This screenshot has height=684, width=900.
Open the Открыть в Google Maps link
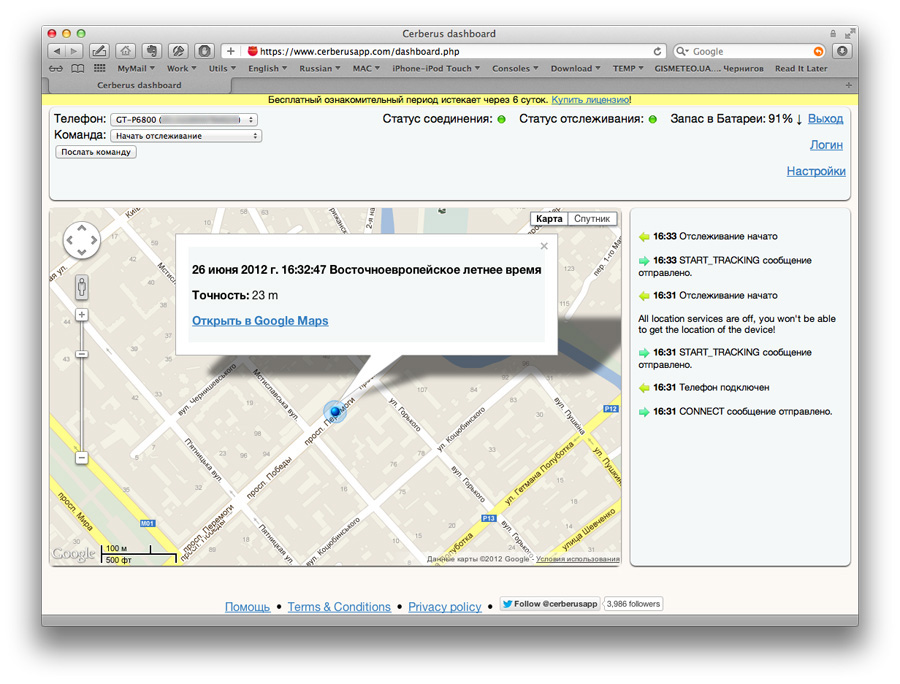click(x=260, y=321)
